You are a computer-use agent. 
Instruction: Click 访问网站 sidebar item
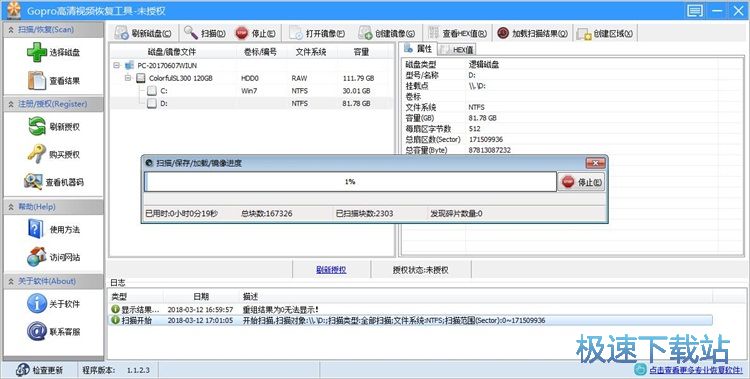point(54,257)
